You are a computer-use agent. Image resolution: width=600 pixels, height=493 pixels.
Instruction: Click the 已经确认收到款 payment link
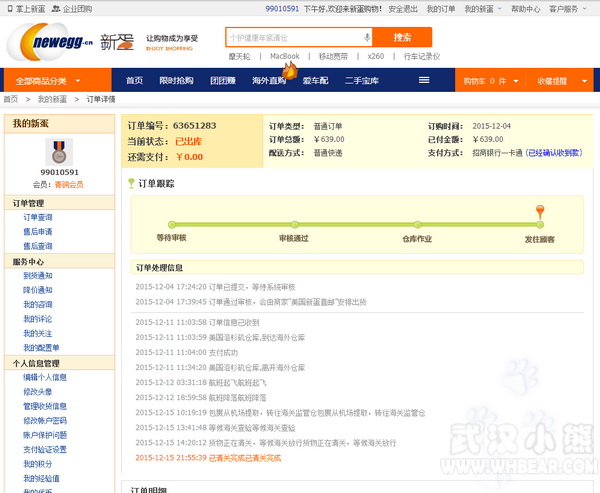pyautogui.click(x=554, y=153)
